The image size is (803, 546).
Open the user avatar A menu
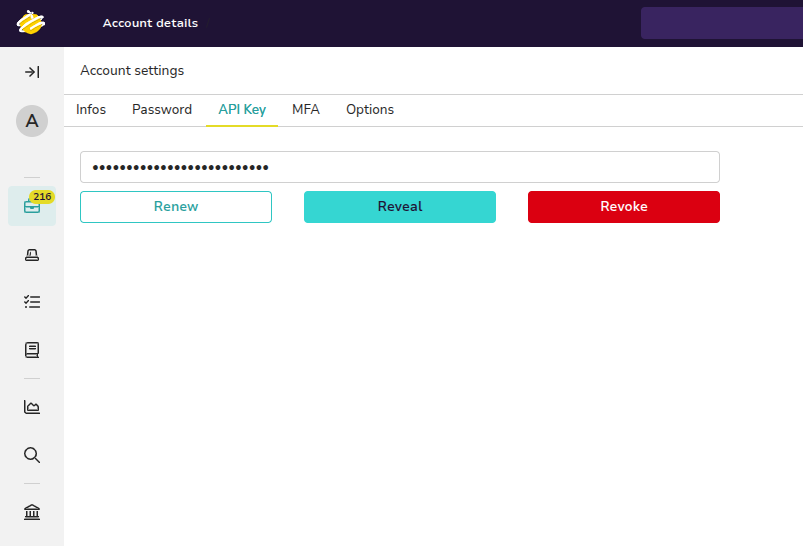[32, 121]
